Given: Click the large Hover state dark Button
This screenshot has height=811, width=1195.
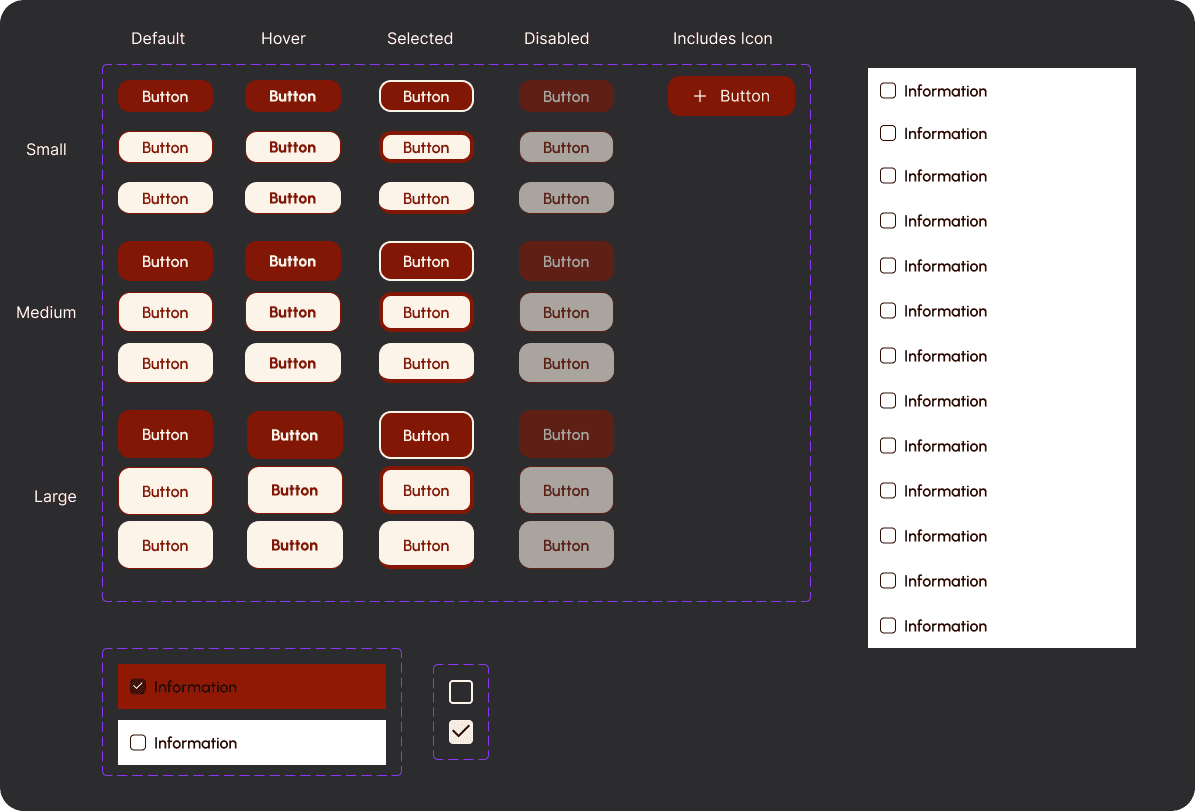Looking at the screenshot, I should click(x=295, y=434).
